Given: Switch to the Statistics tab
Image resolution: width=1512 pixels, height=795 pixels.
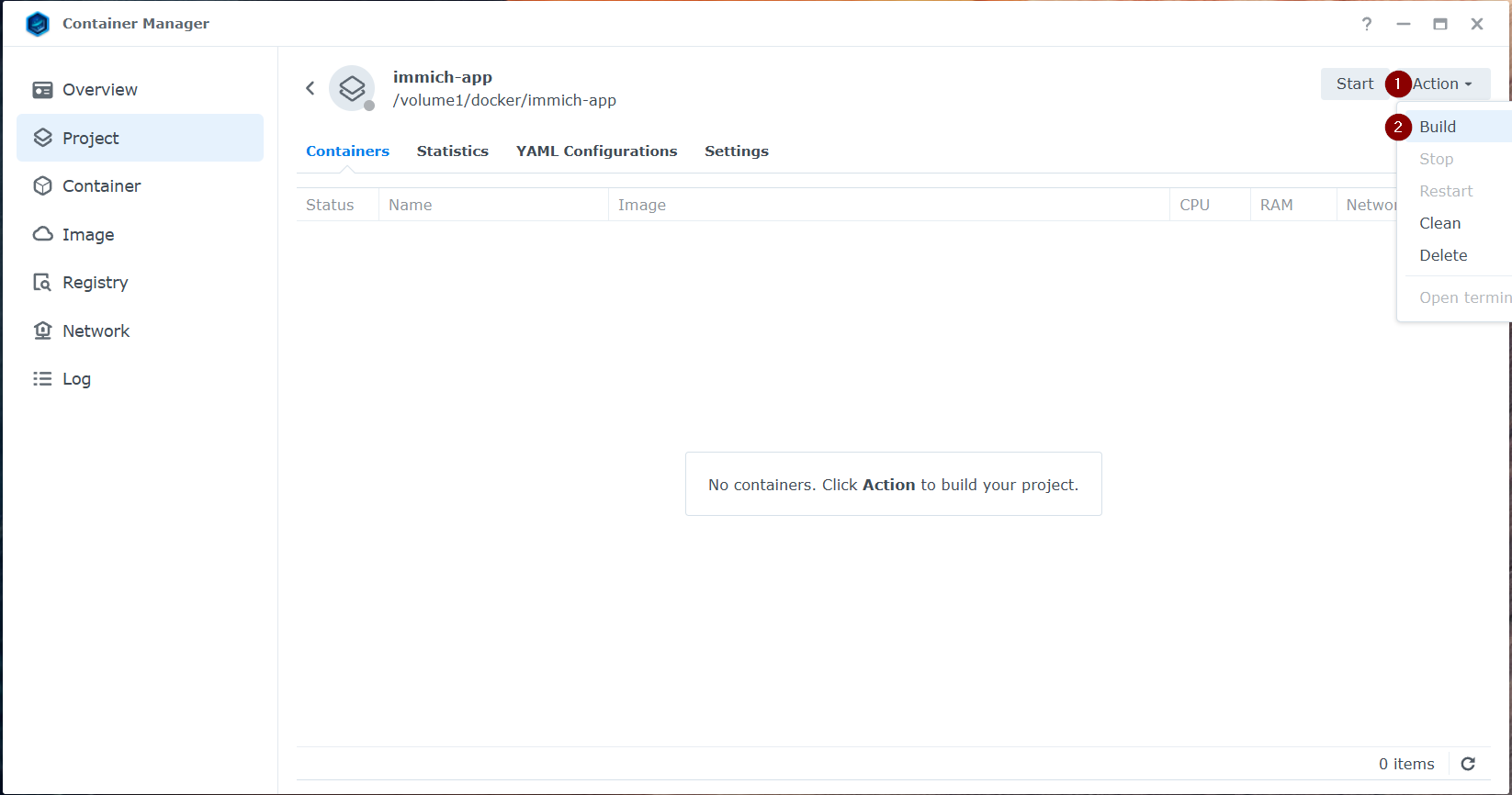Looking at the screenshot, I should [x=453, y=151].
